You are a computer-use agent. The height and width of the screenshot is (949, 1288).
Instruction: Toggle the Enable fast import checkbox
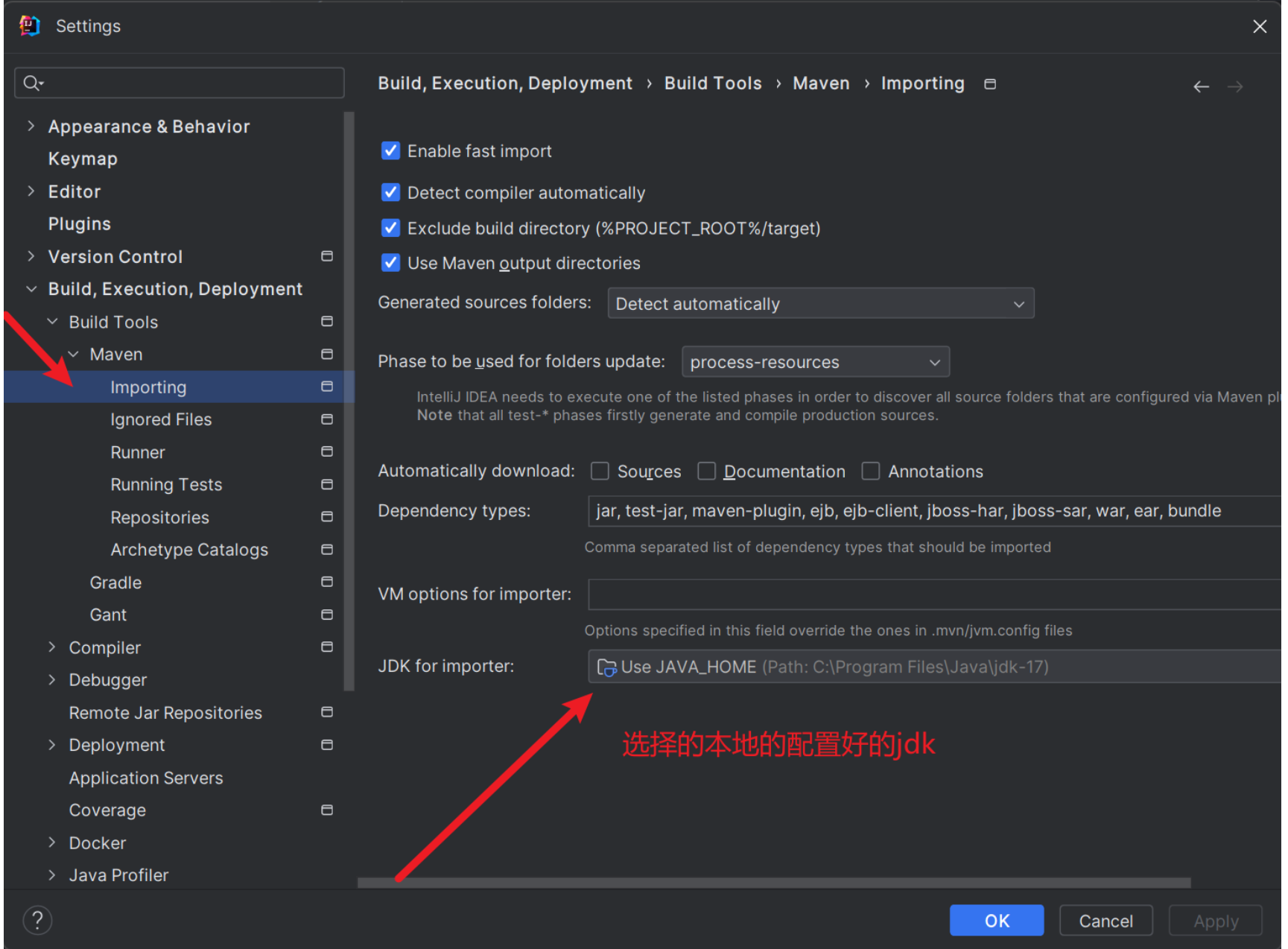pyautogui.click(x=390, y=150)
